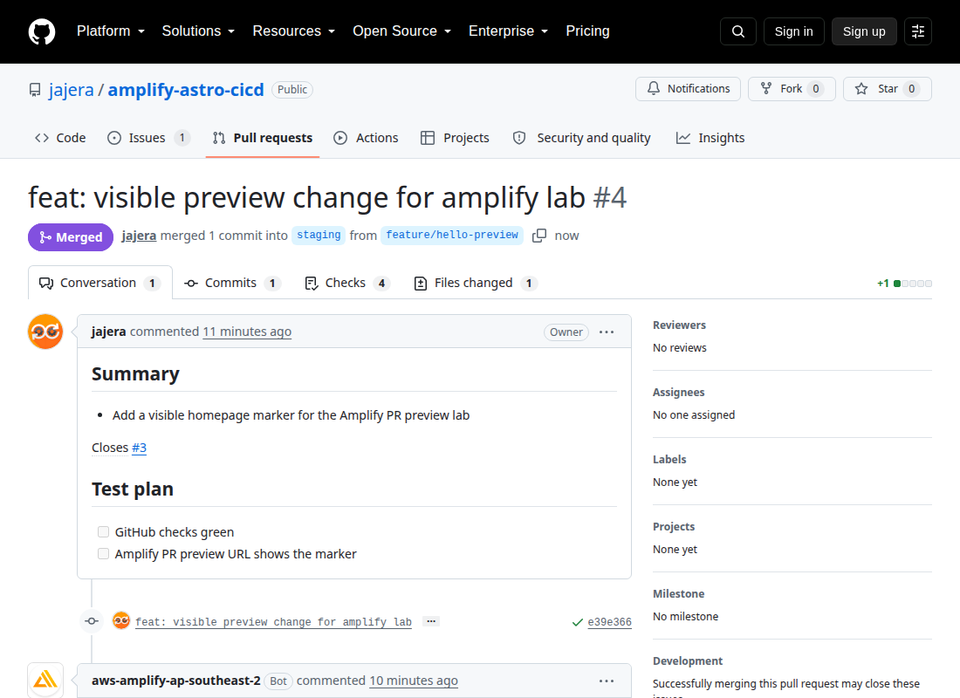Click the Owner badge on the comment
The height and width of the screenshot is (698, 960).
click(566, 332)
